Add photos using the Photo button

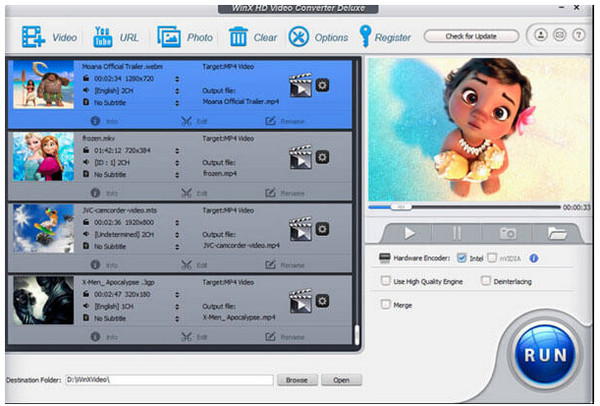coord(185,37)
